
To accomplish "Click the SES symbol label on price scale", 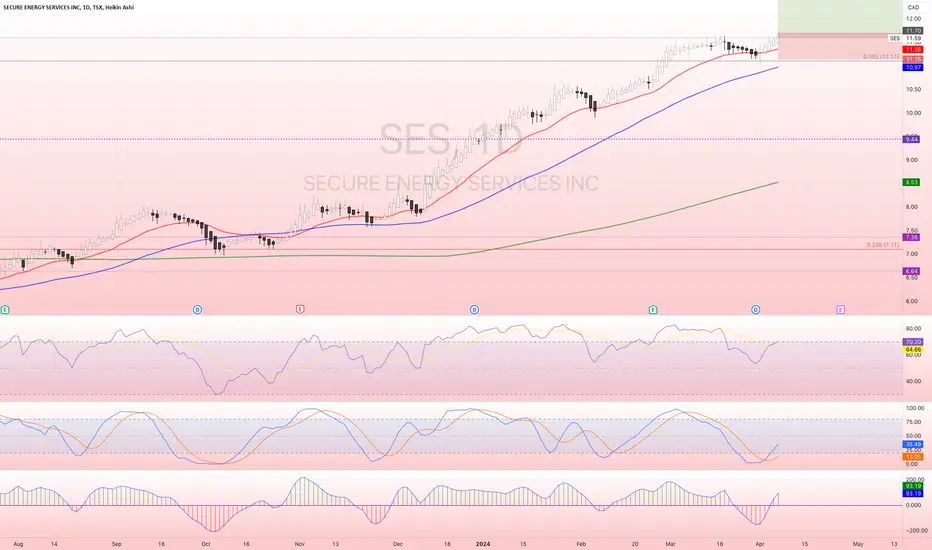I will pos(895,38).
